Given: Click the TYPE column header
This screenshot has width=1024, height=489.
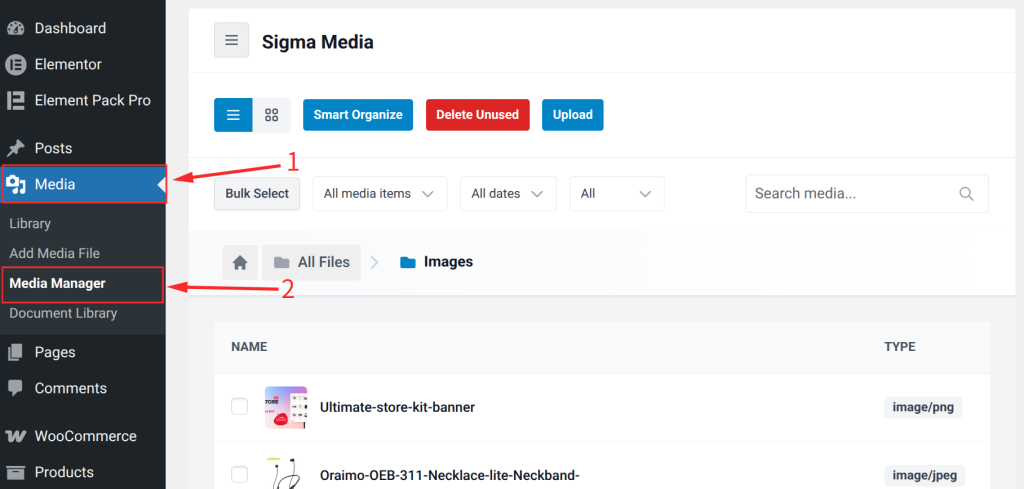Looking at the screenshot, I should 900,347.
